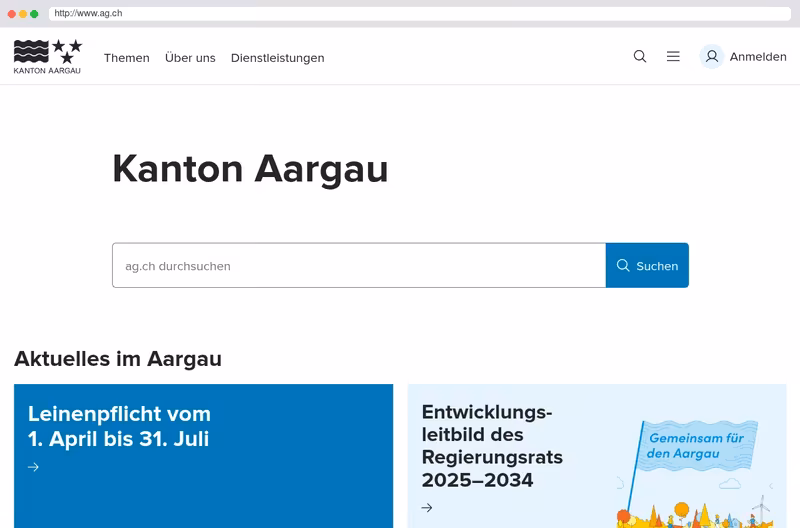
Task: Open the Dienstleistungen menu
Action: click(x=278, y=58)
